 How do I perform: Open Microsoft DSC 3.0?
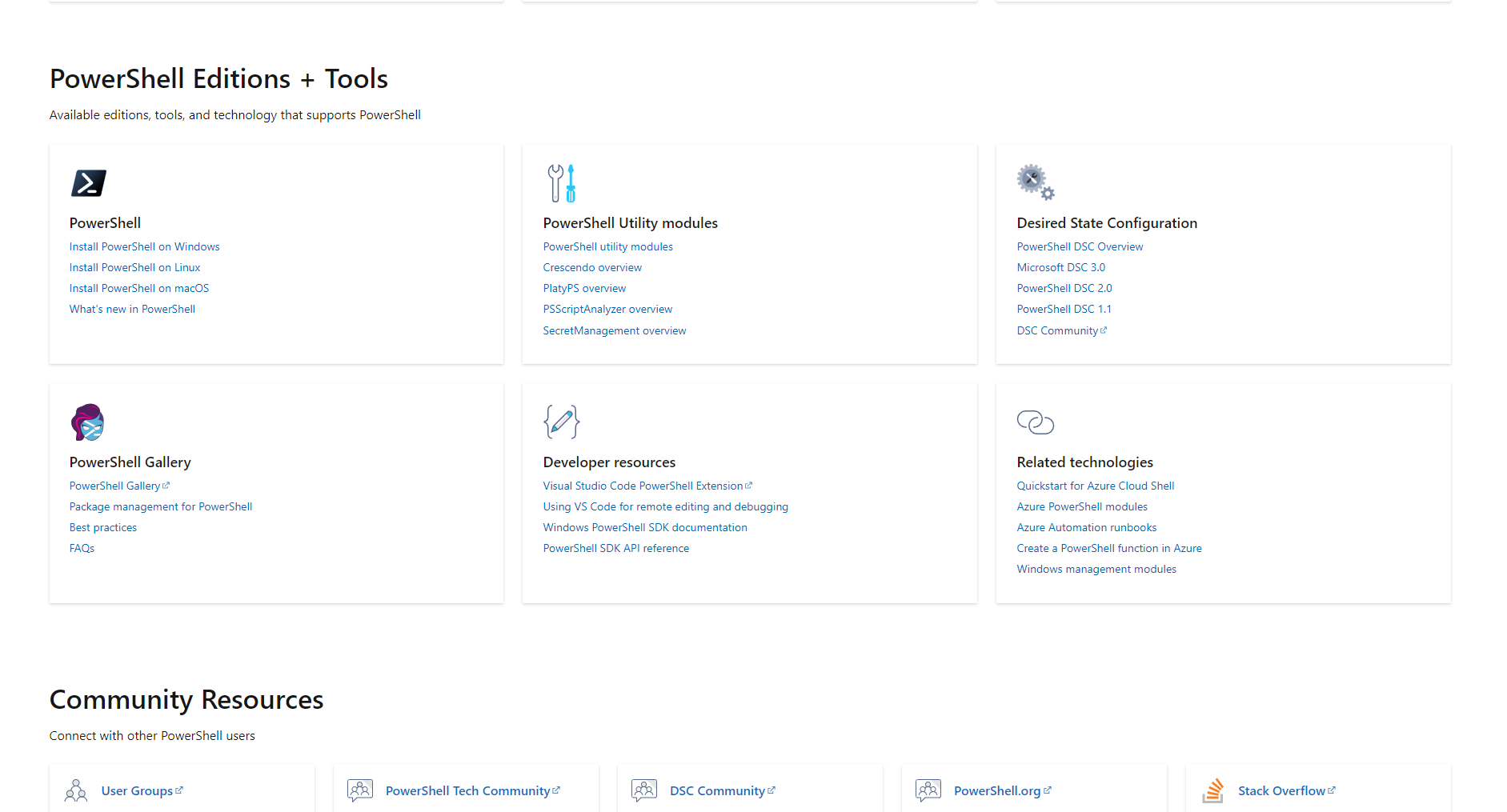click(x=1060, y=267)
